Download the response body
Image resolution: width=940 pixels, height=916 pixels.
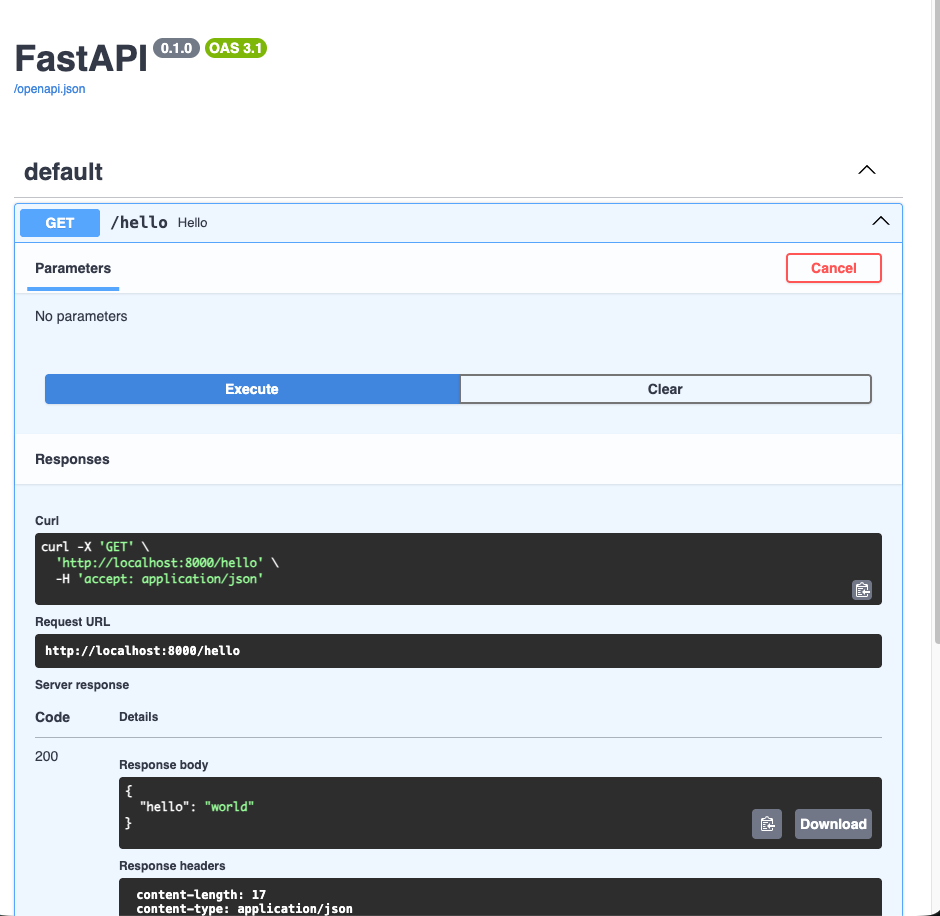(x=833, y=823)
